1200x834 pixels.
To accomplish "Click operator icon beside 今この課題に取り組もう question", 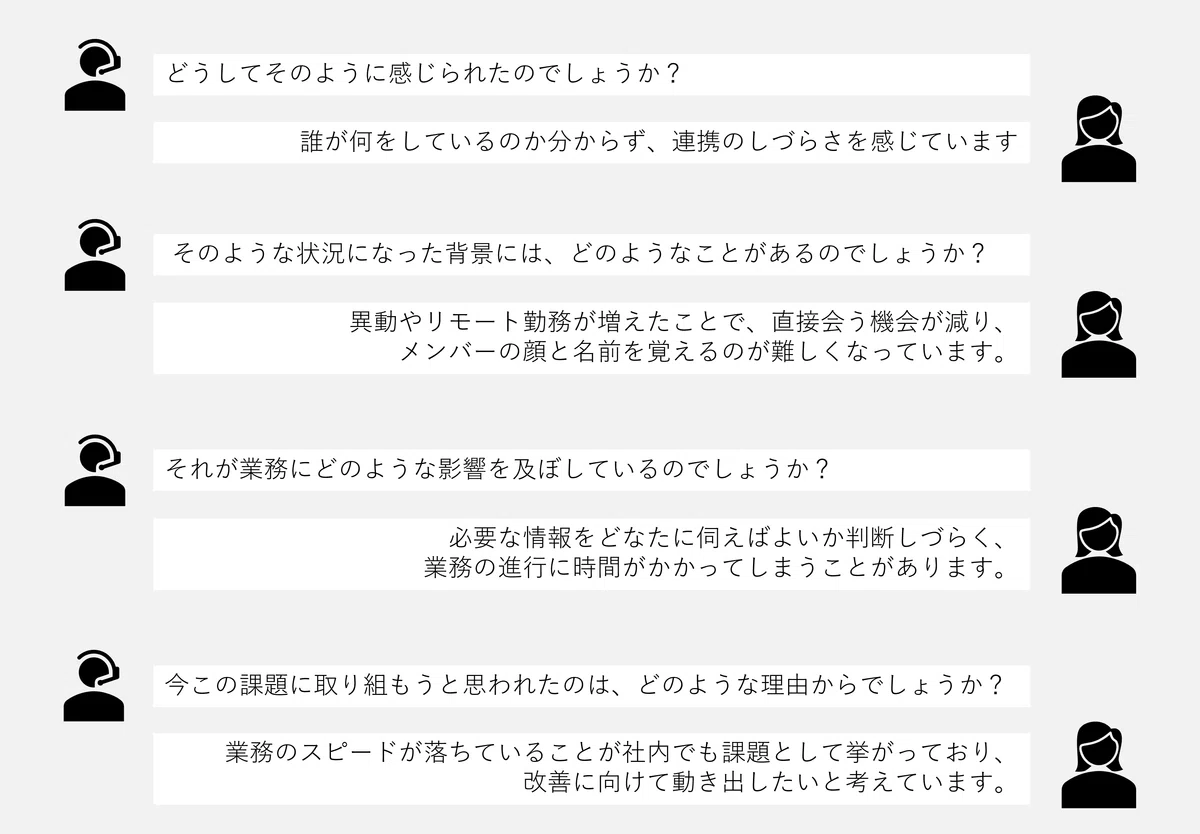I will coord(95,686).
